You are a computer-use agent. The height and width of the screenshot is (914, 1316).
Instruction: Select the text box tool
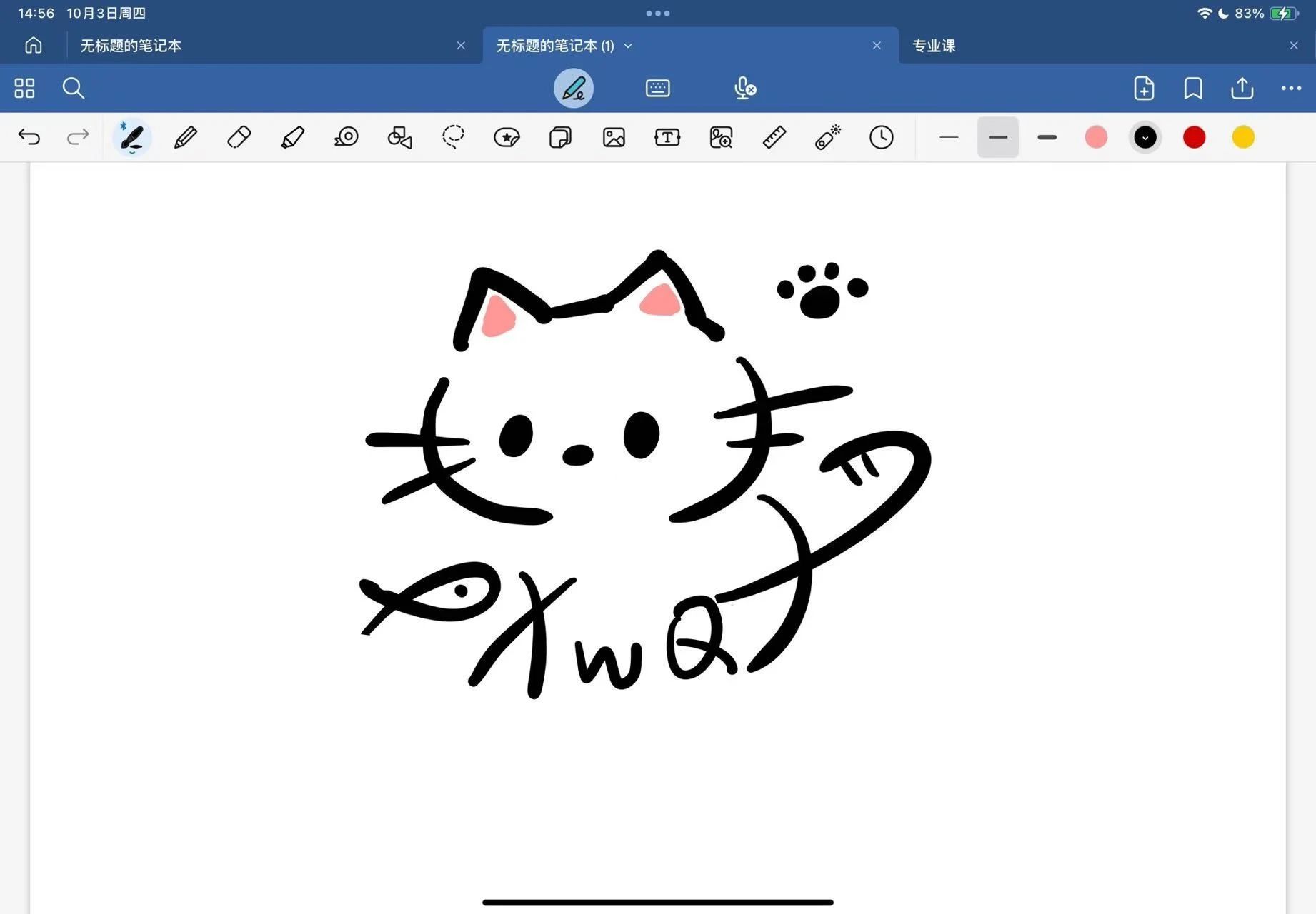click(667, 137)
